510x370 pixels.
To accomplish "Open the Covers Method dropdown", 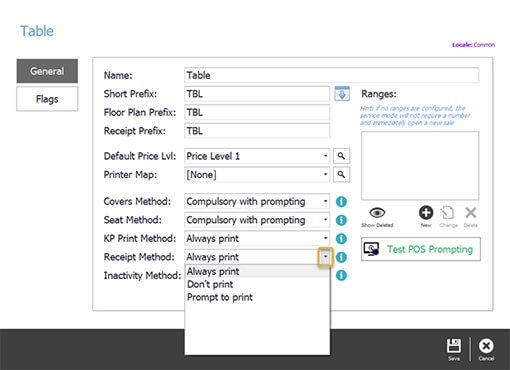I will (325, 201).
